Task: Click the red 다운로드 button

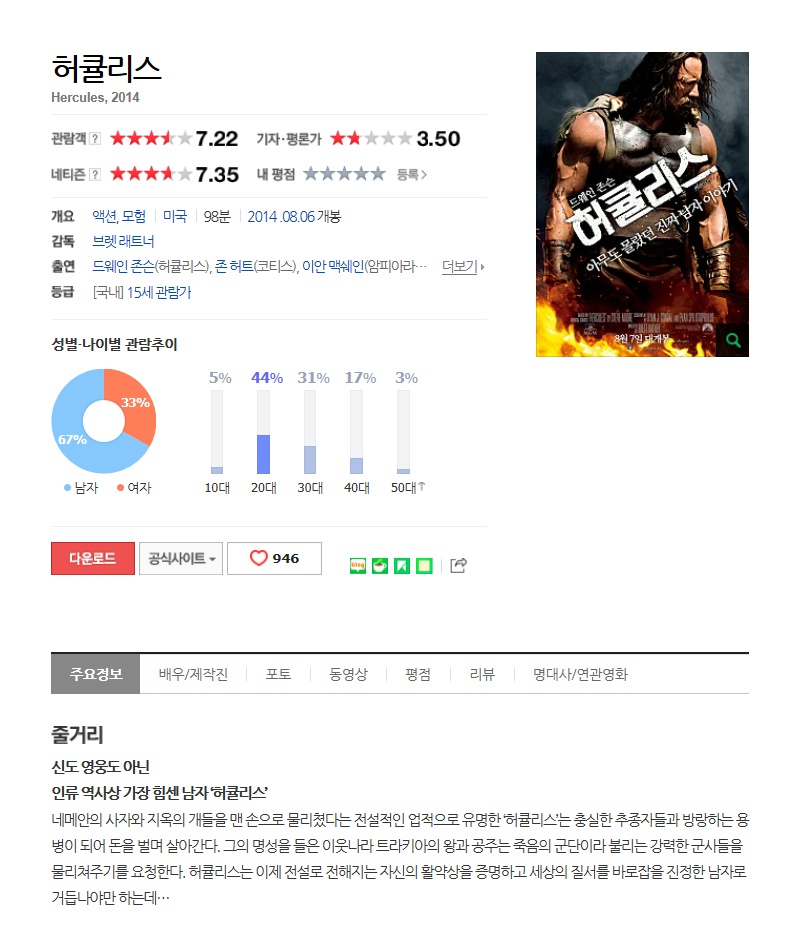Action: click(93, 558)
